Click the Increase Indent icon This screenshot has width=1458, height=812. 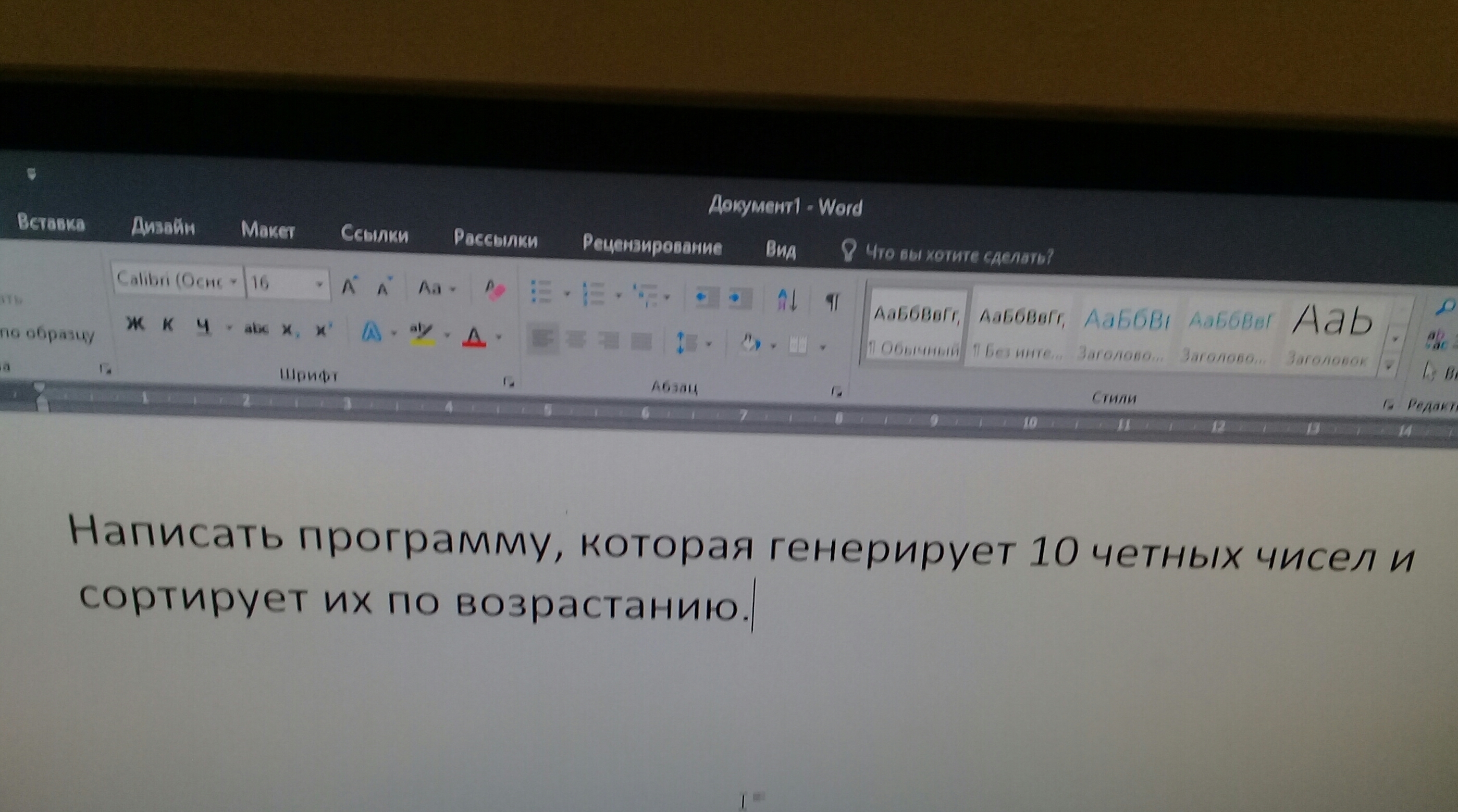pos(740,298)
